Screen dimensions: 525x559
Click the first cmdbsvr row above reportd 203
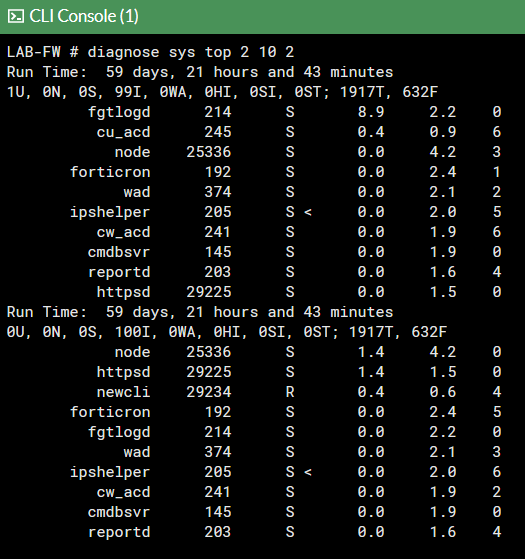coord(294,252)
